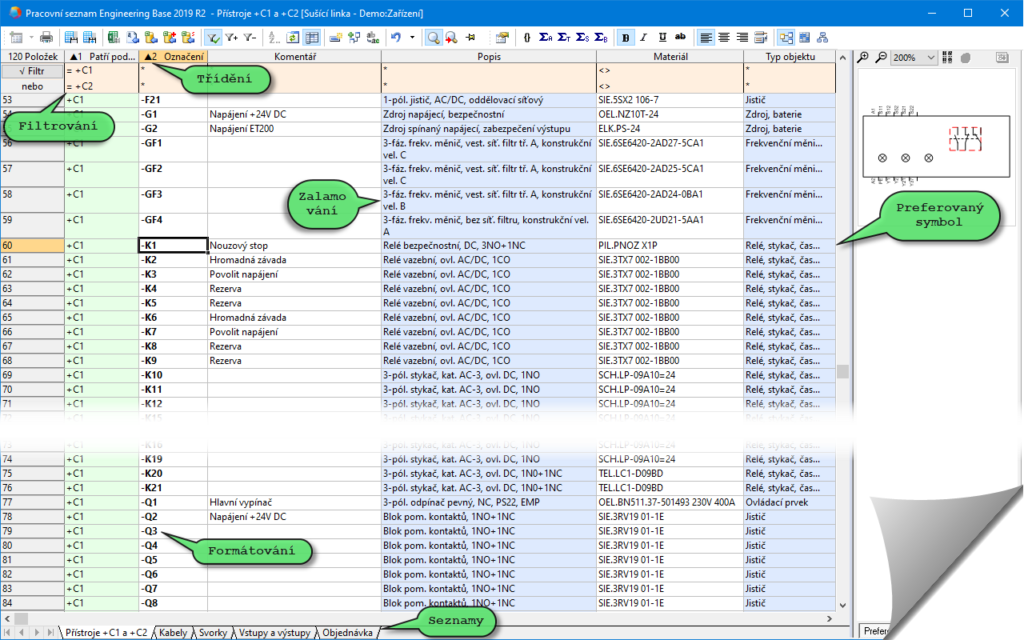Click the nebo filter row button
This screenshot has width=1024, height=640.
click(33, 86)
